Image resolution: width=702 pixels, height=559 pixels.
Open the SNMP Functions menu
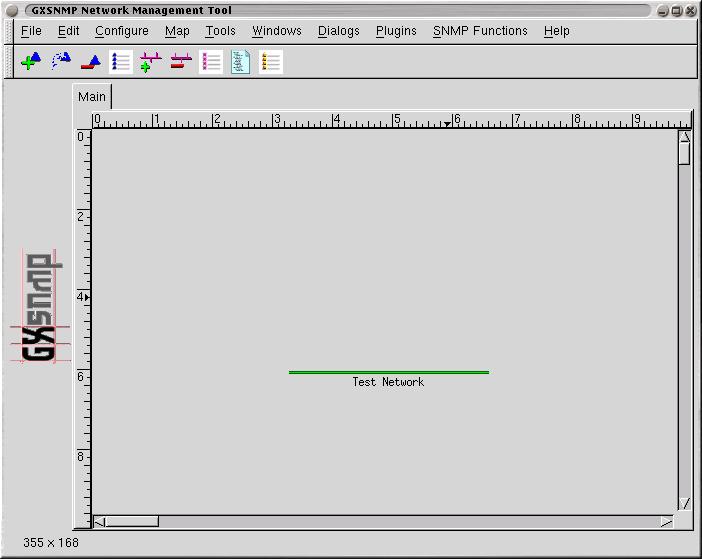click(480, 31)
